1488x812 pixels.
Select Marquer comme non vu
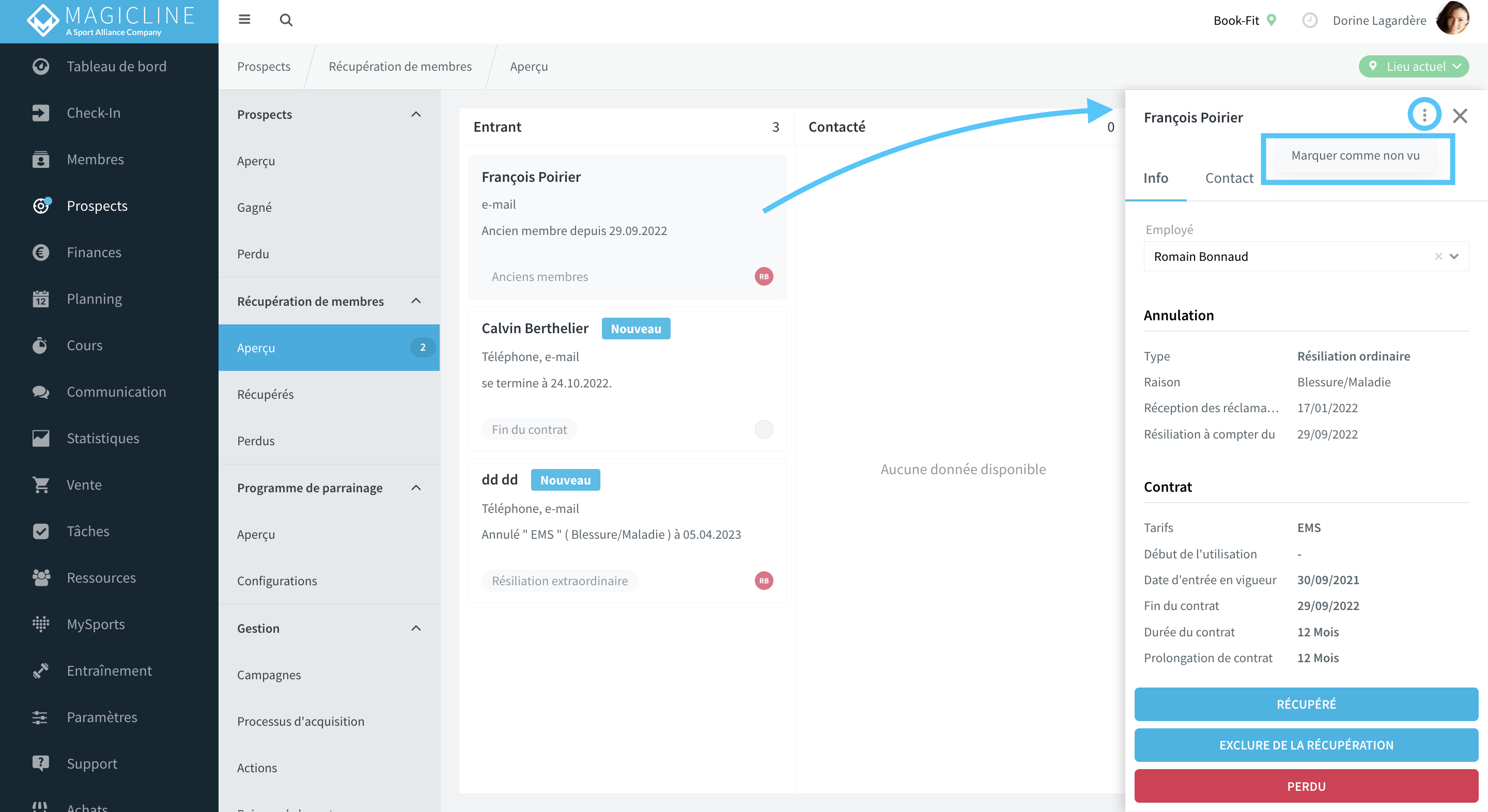coord(1355,155)
